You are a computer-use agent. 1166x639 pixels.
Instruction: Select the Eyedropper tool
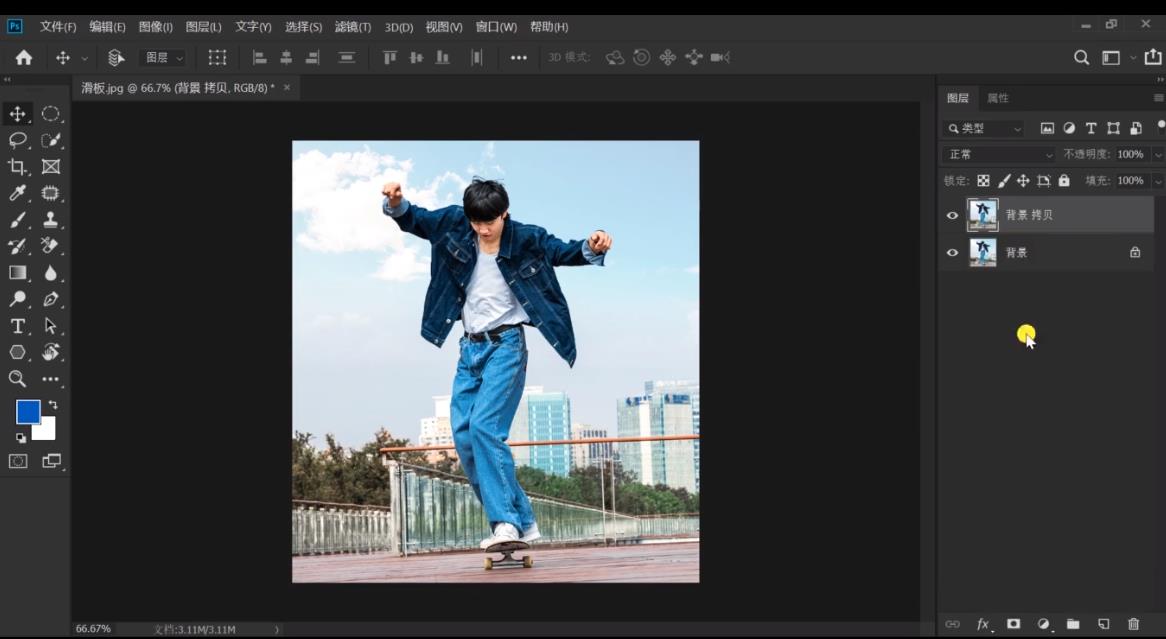[18, 193]
